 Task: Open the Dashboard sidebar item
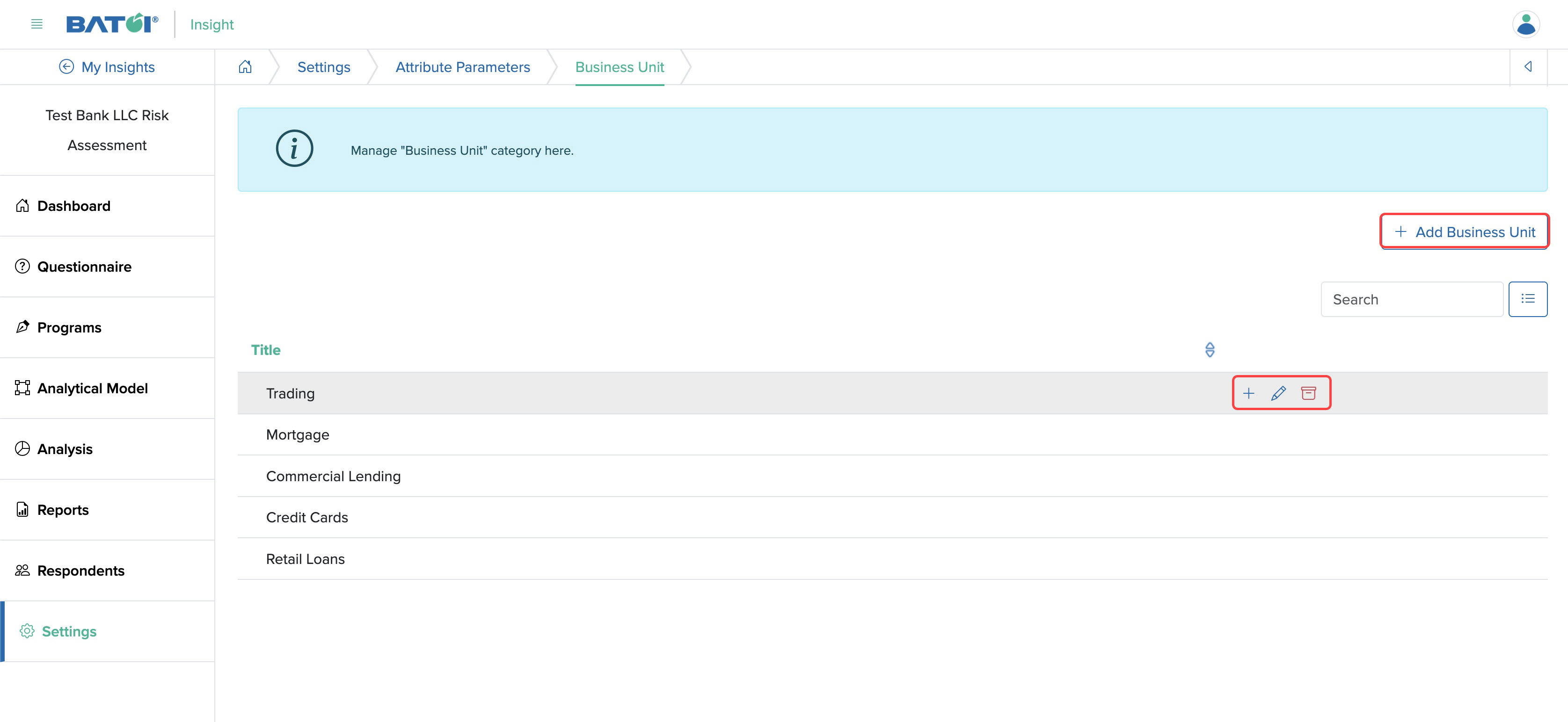pos(107,206)
